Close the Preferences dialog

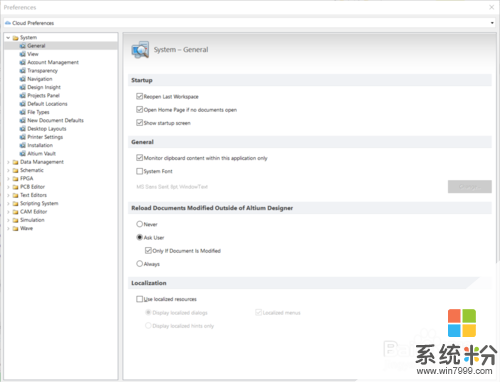[492, 7]
